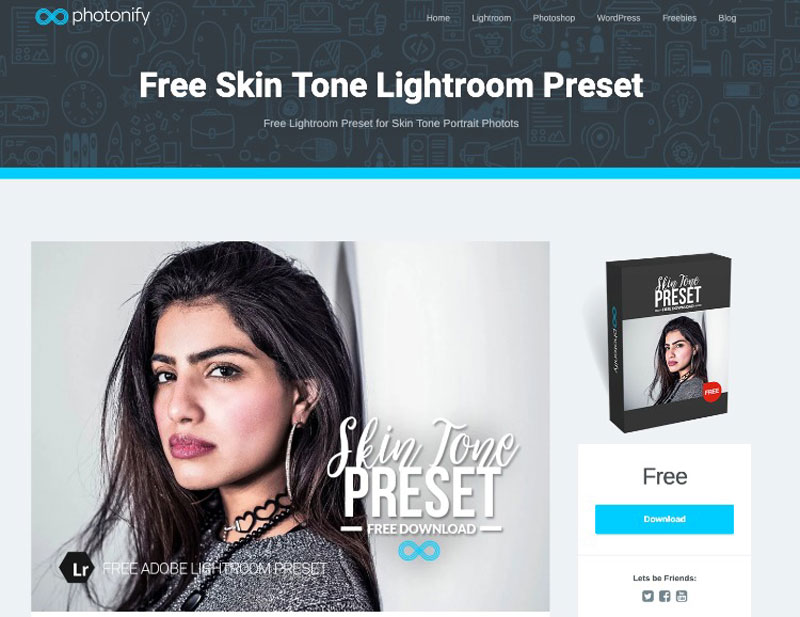The image size is (800, 617).
Task: Open the Lightroom menu item
Action: [x=491, y=18]
